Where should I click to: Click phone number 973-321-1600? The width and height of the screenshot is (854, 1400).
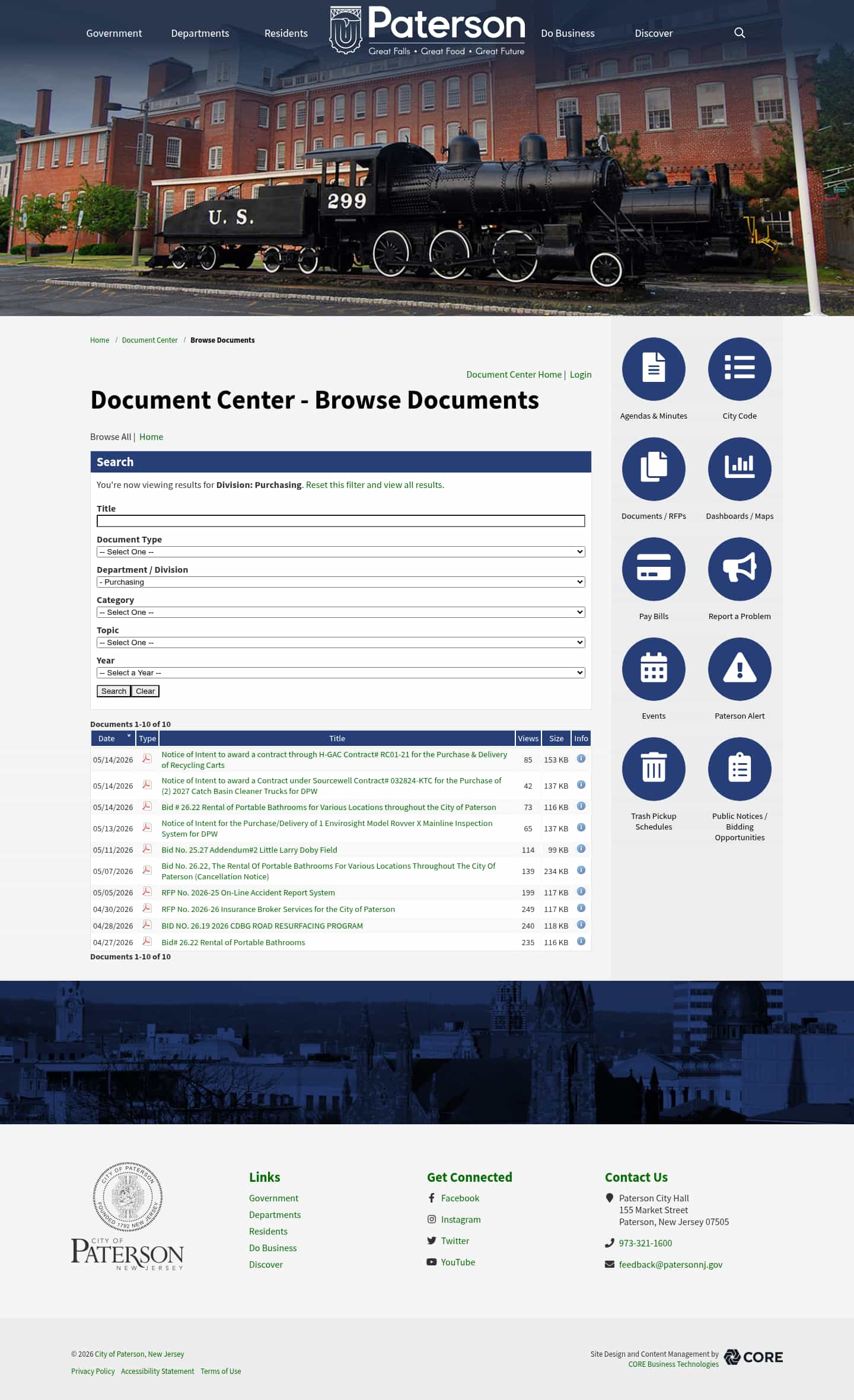click(x=645, y=1243)
